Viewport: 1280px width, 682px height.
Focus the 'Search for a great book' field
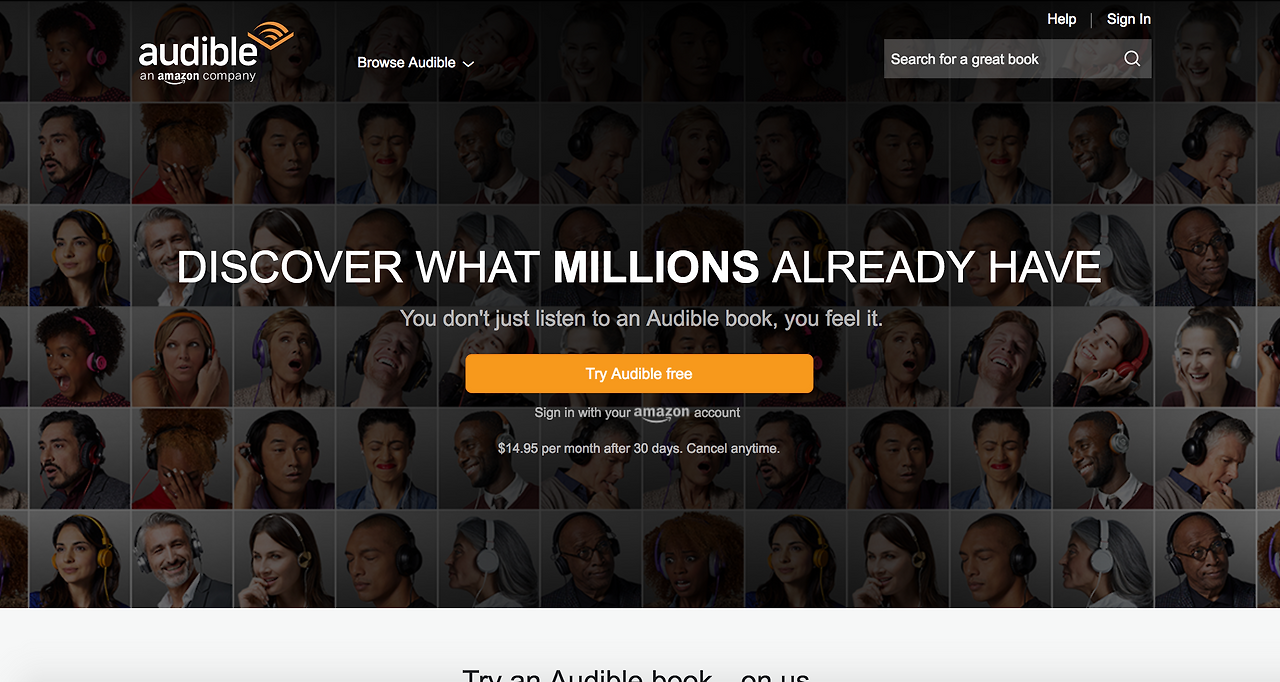click(1017, 59)
